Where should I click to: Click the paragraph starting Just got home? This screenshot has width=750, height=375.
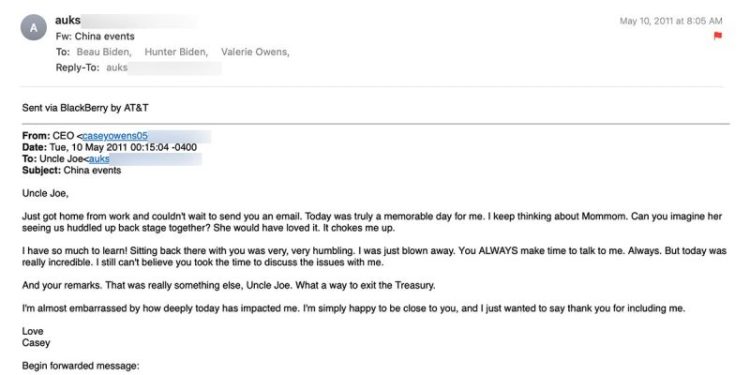(x=372, y=222)
